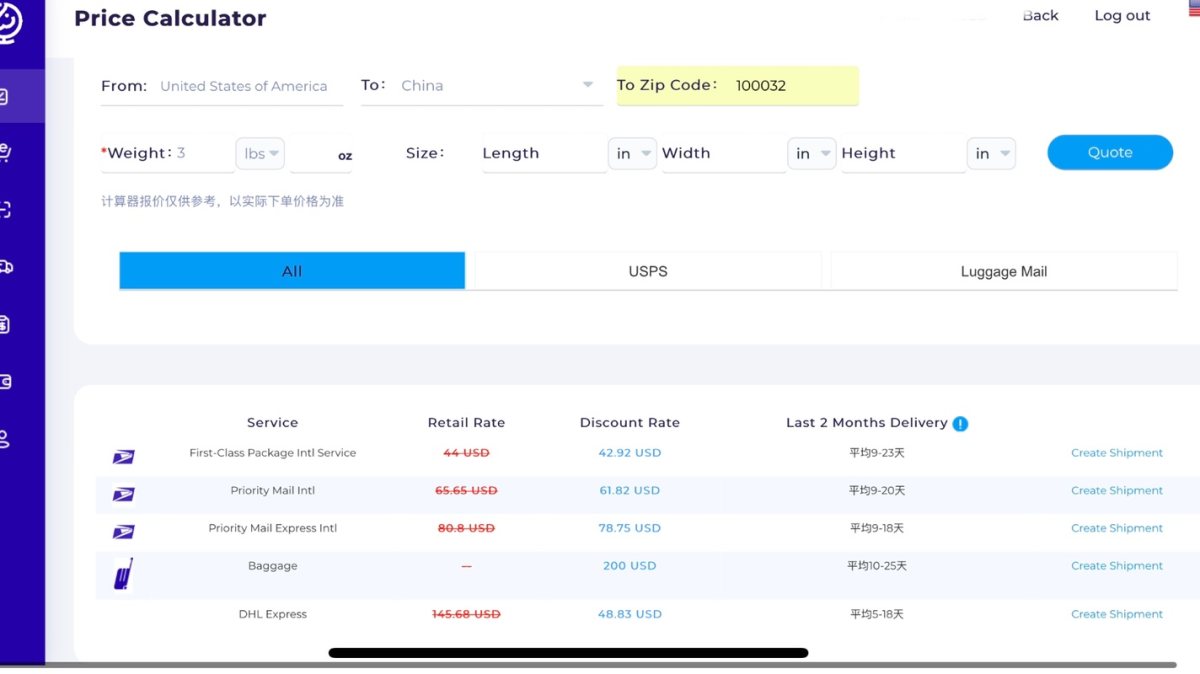Click the luggage icon in Baggage row
The height and width of the screenshot is (674, 1200).
point(123,573)
